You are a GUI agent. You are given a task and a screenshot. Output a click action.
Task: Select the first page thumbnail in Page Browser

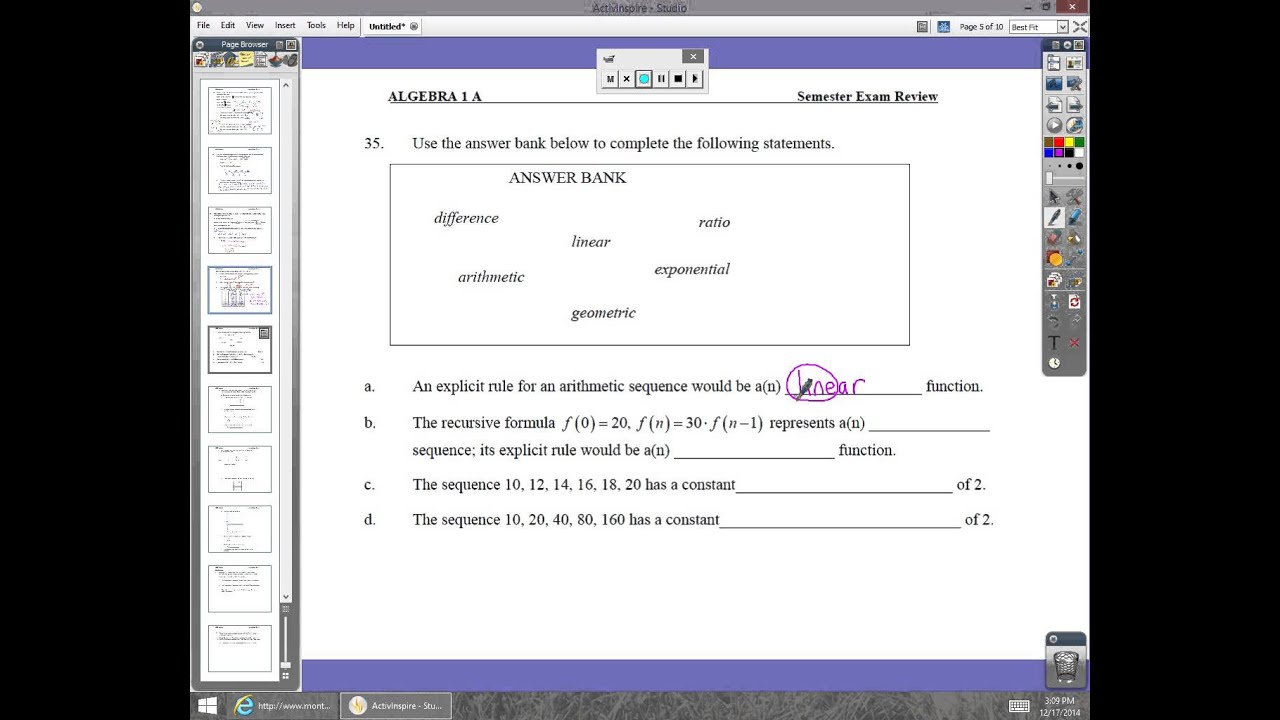(239, 109)
